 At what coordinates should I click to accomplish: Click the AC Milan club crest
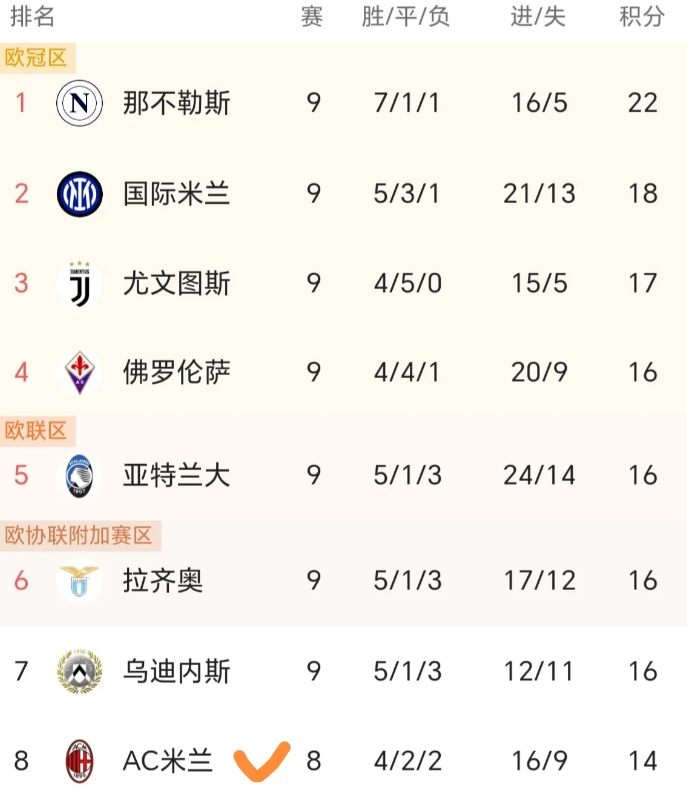coord(80,761)
